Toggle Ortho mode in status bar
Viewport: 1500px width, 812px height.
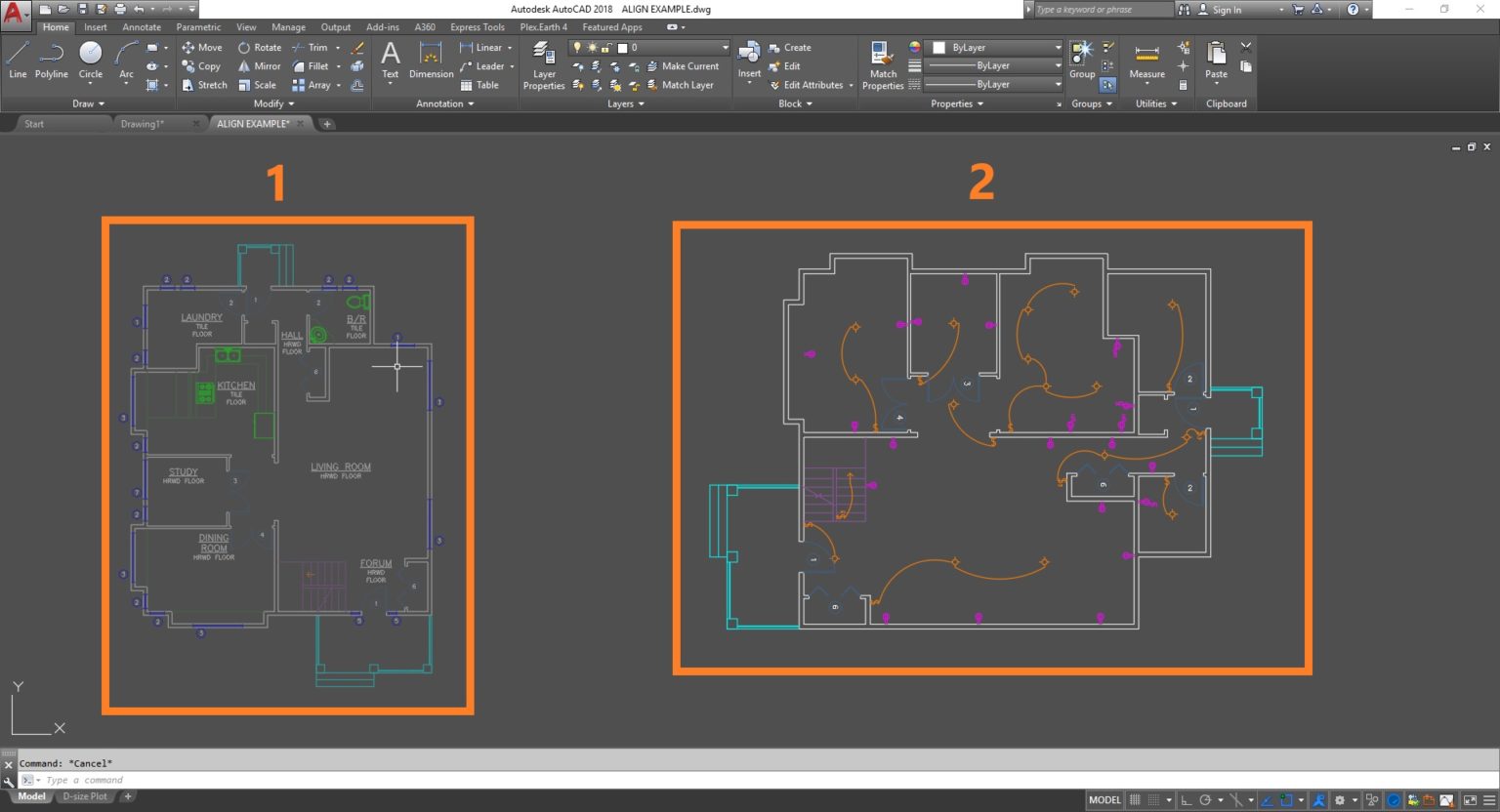pyautogui.click(x=1186, y=800)
